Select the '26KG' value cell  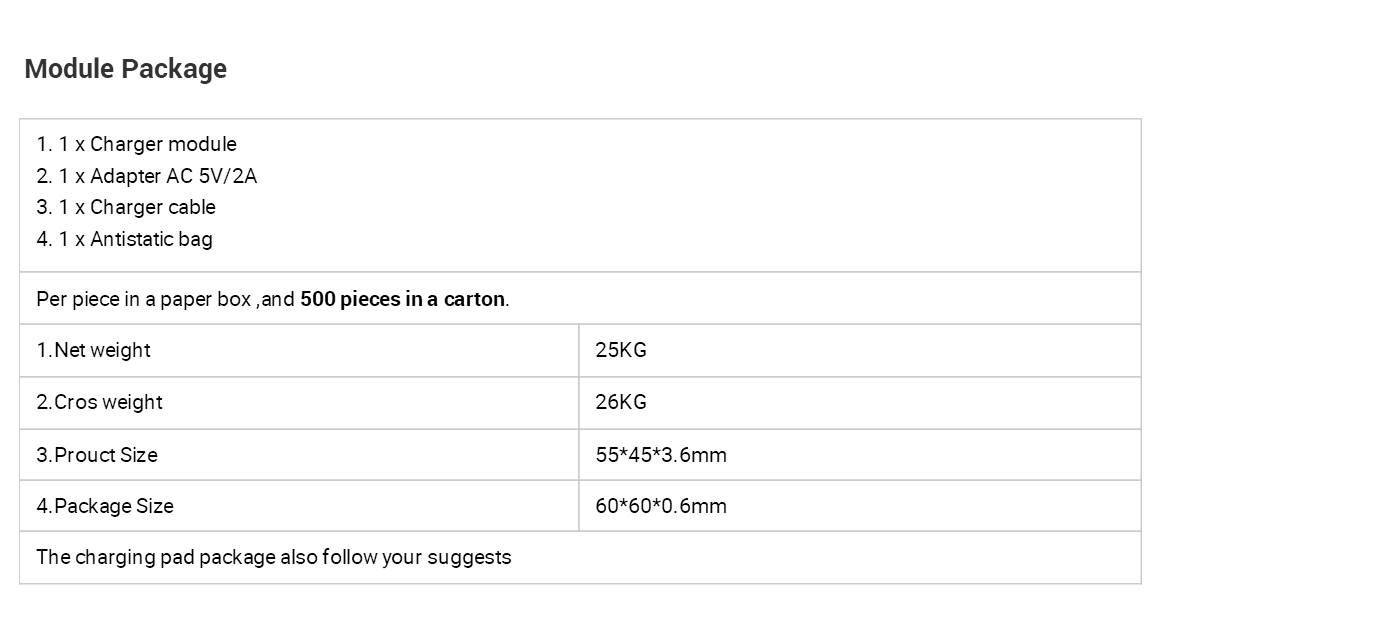point(621,402)
